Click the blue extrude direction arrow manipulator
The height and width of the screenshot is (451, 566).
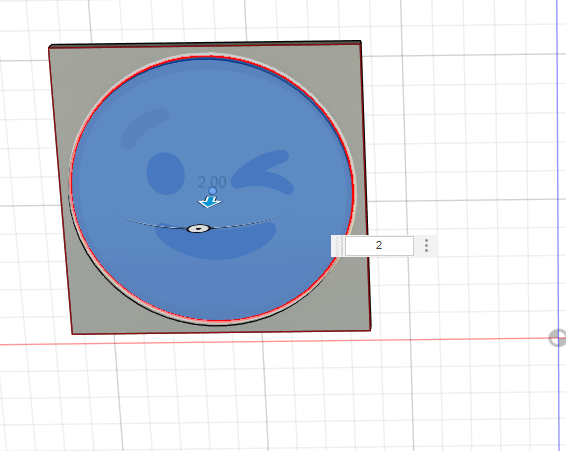coord(210,202)
